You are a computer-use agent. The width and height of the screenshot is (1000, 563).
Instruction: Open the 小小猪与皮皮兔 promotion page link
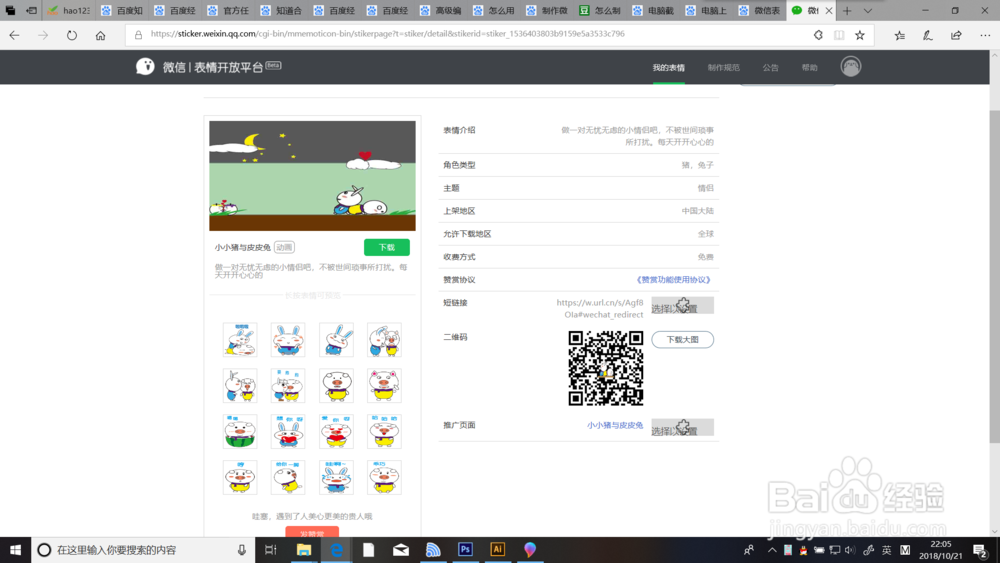[615, 425]
